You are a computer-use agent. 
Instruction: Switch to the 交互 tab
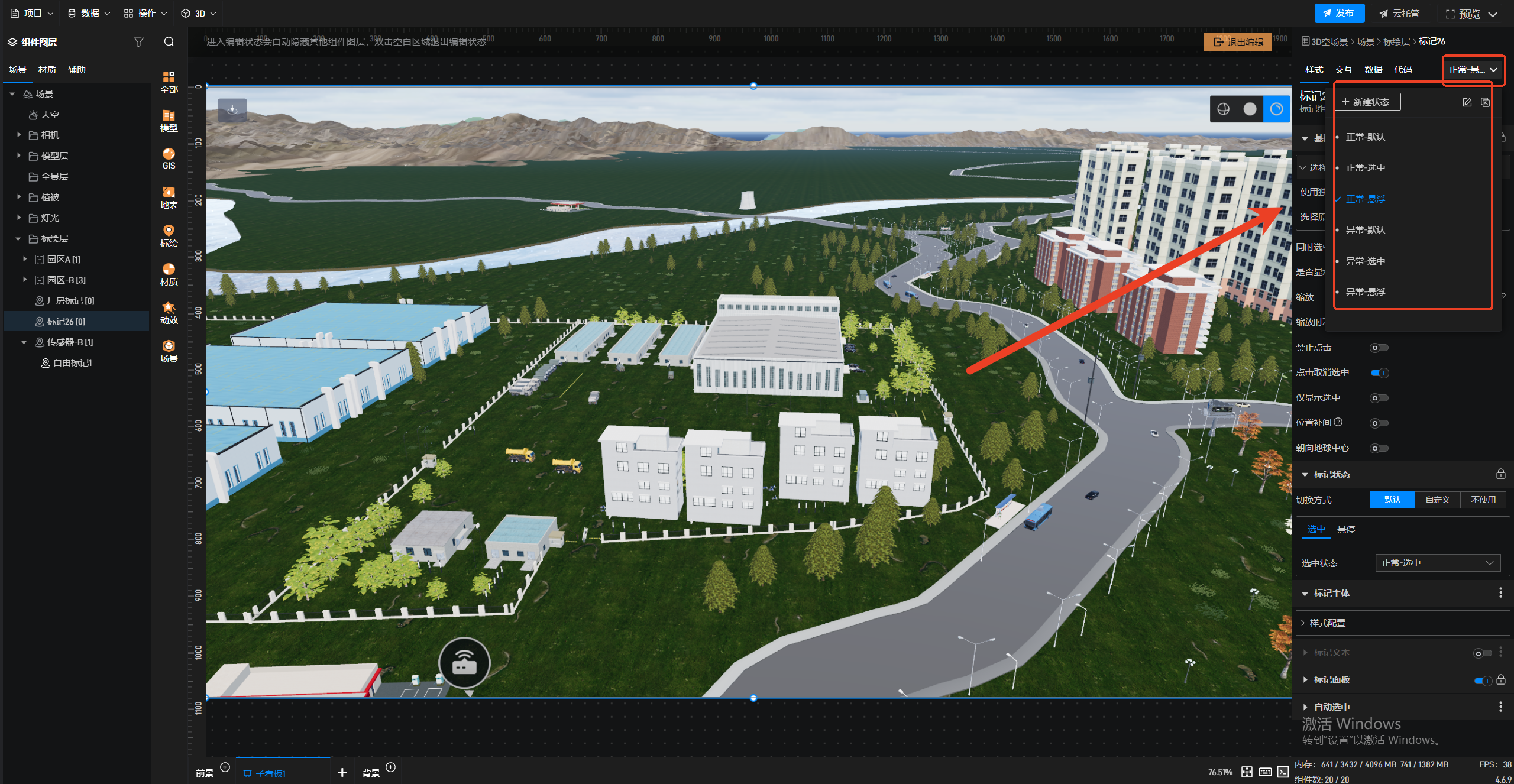1343,70
